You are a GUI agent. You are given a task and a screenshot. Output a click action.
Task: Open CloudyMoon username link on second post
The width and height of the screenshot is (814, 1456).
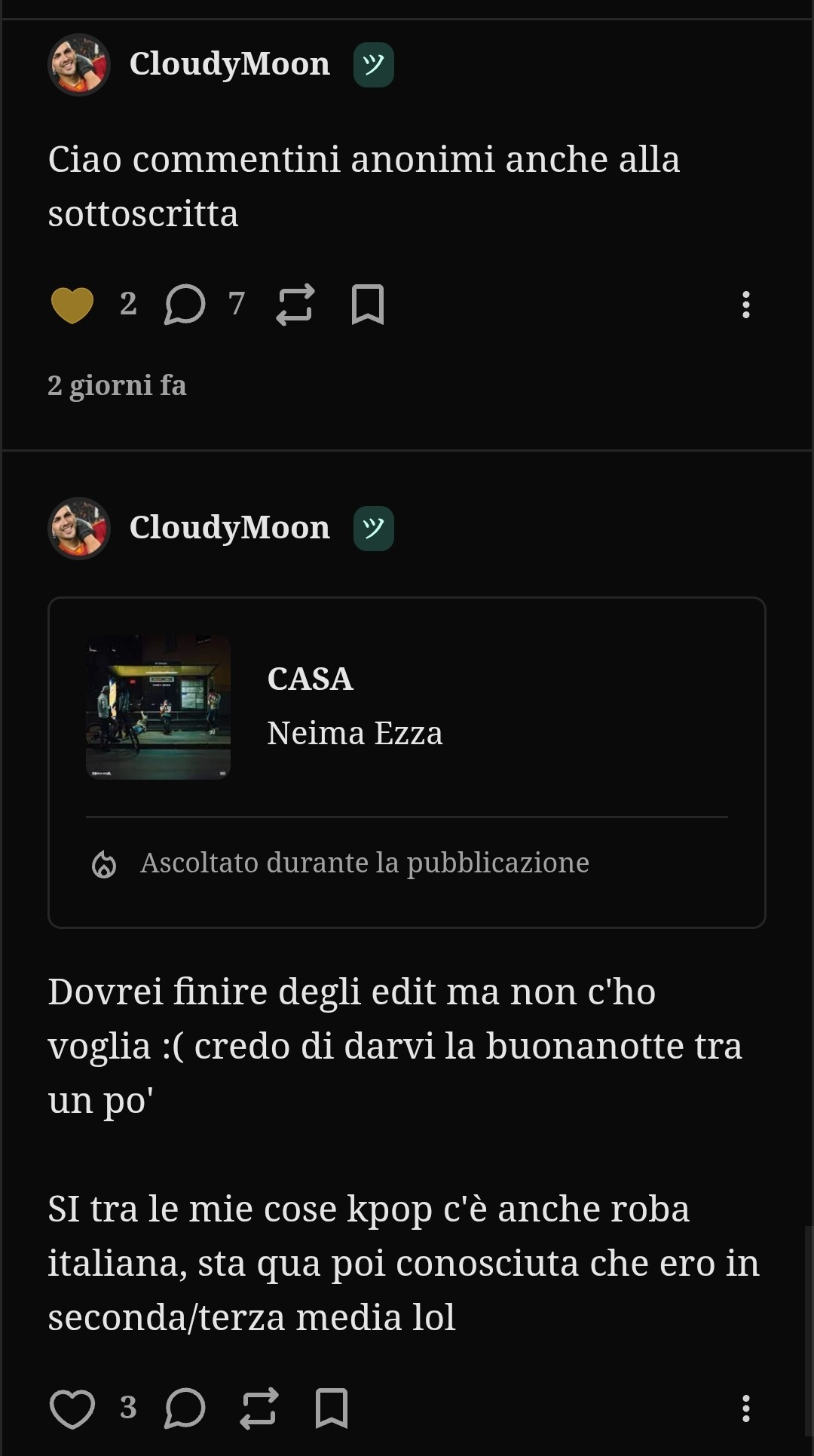230,528
